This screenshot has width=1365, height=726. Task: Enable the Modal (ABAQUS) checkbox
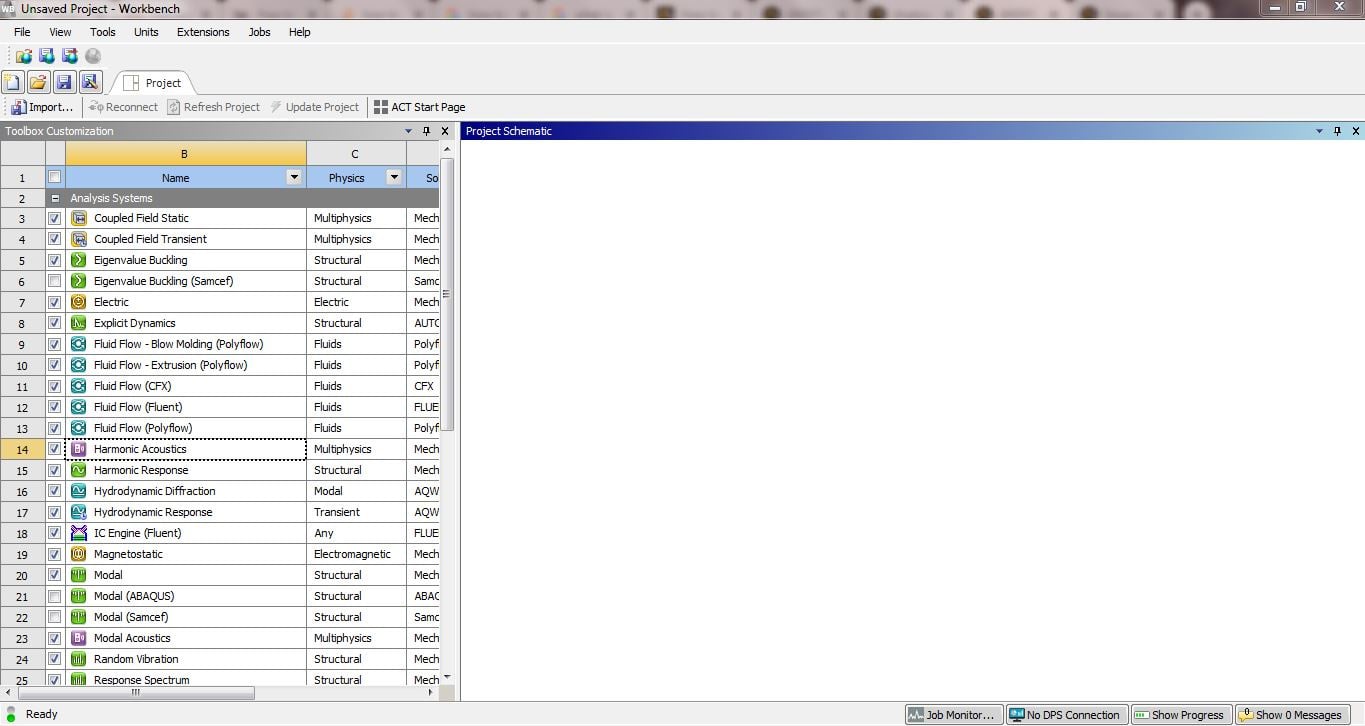pyautogui.click(x=55, y=596)
